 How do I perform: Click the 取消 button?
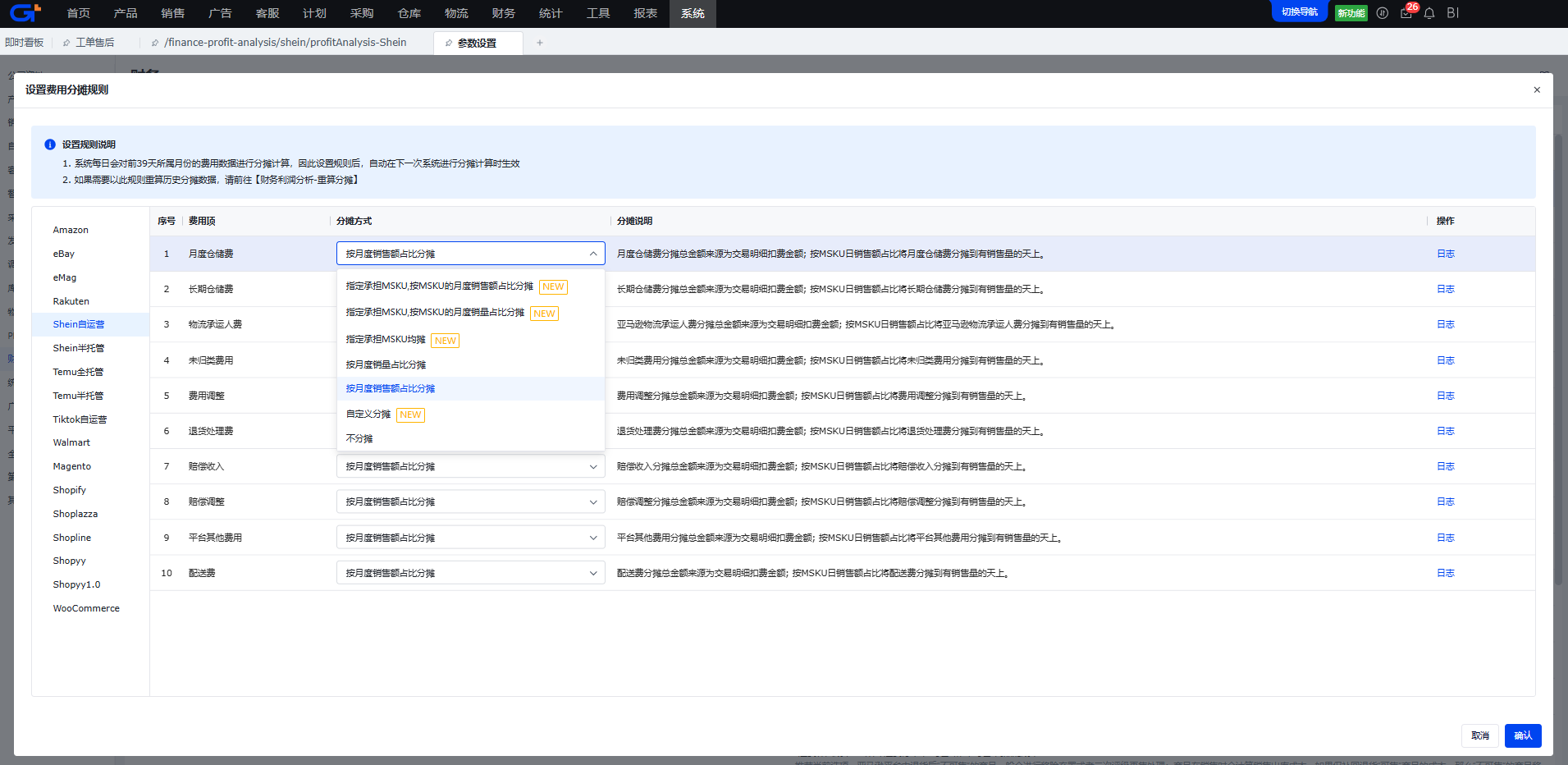[x=1479, y=735]
